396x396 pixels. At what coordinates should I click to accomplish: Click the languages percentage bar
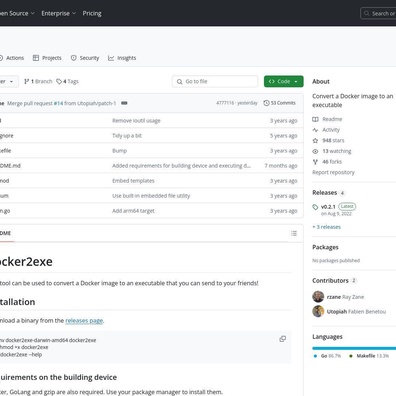[x=354, y=348]
